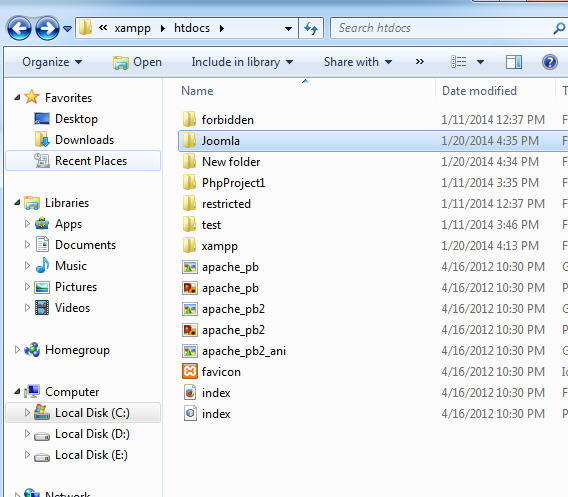Select the test folder icon
The height and width of the screenshot is (497, 568).
(x=189, y=224)
